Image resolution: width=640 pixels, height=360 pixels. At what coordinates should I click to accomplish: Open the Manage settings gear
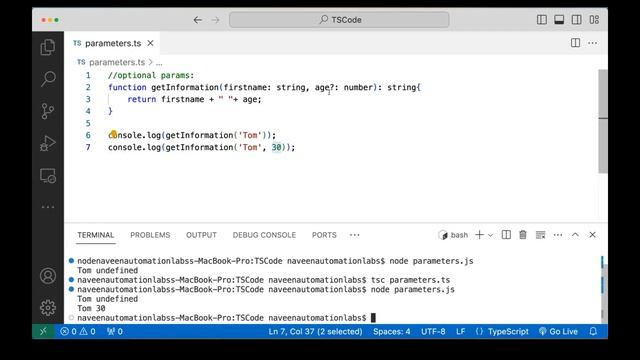tap(48, 308)
